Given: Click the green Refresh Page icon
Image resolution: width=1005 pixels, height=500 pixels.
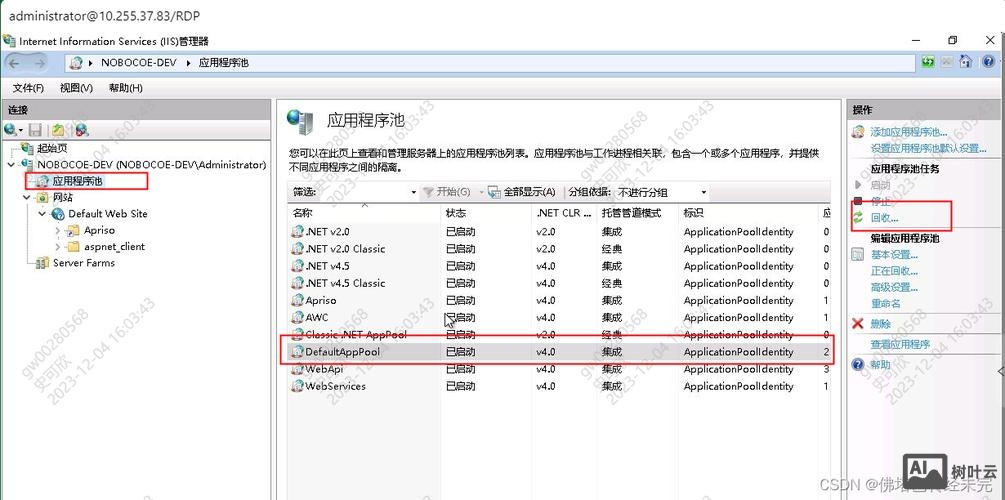Looking at the screenshot, I should click(928, 62).
